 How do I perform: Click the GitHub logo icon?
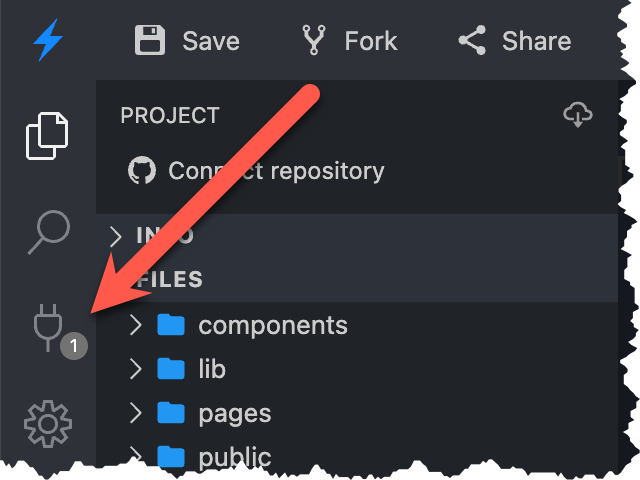tap(143, 171)
